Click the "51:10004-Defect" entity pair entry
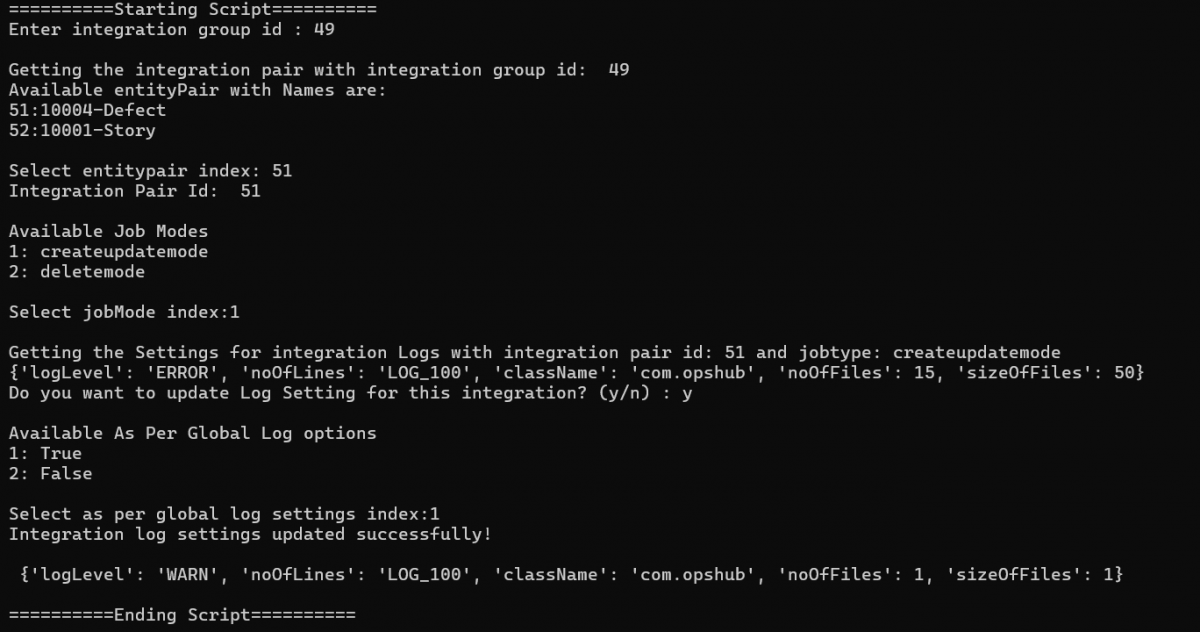Viewport: 1200px width, 632px height. click(x=87, y=110)
